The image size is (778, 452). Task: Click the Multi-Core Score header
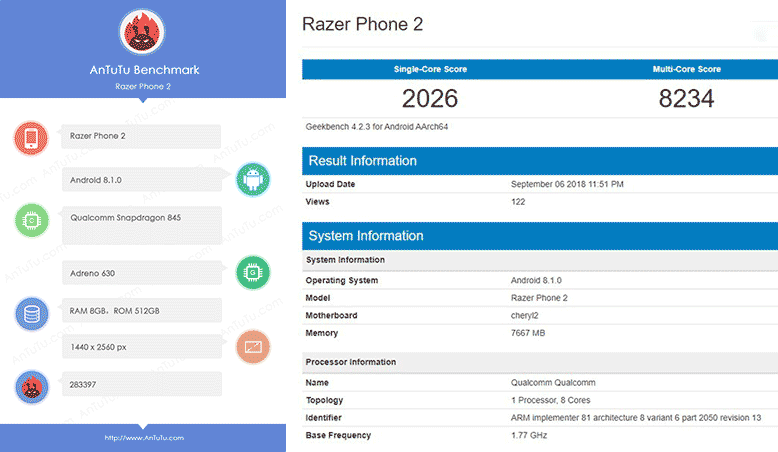click(687, 69)
